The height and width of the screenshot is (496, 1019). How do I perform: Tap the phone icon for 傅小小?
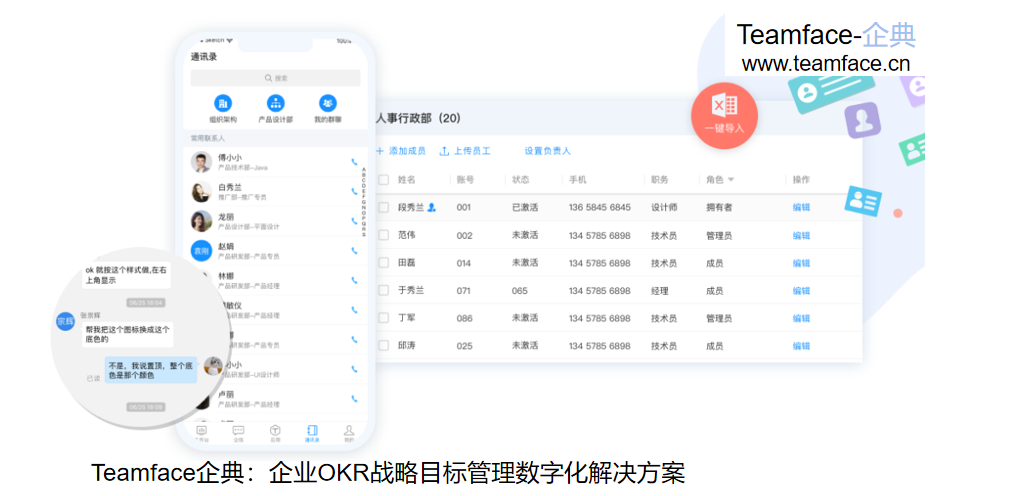pos(354,162)
